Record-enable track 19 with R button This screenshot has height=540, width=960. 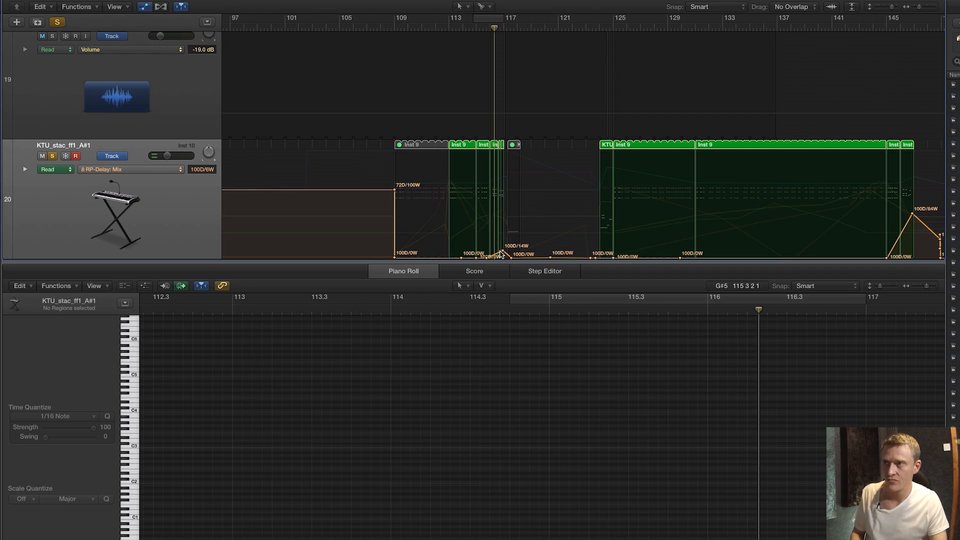pyautogui.click(x=75, y=36)
